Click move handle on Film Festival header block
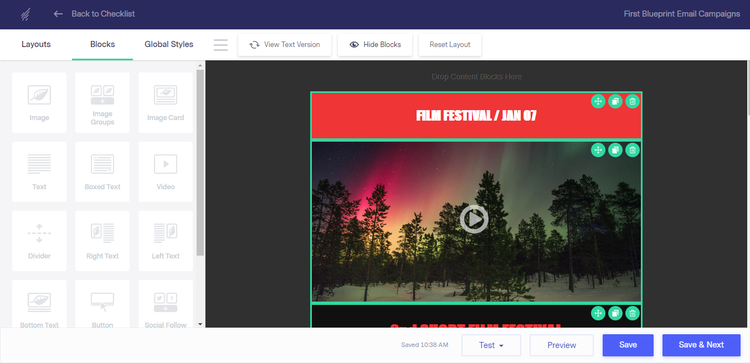 [x=598, y=101]
